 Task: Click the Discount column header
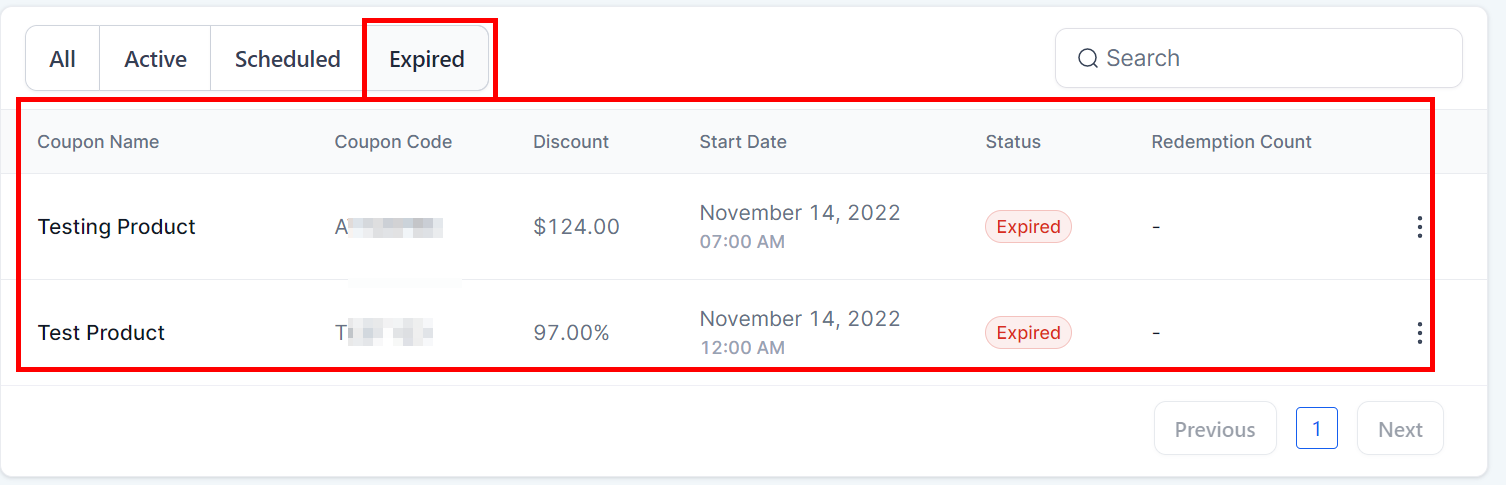tap(571, 142)
